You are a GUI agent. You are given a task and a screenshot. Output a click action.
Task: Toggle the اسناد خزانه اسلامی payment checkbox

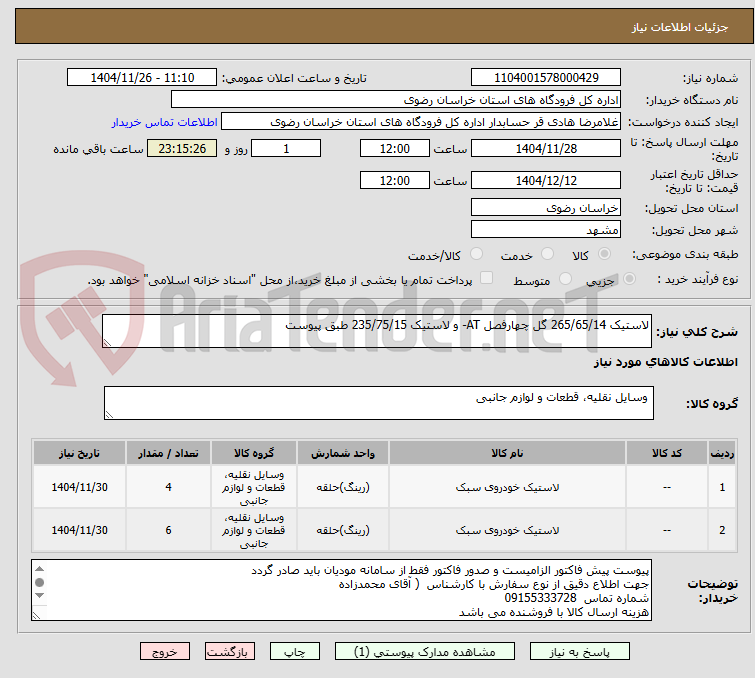[x=487, y=278]
